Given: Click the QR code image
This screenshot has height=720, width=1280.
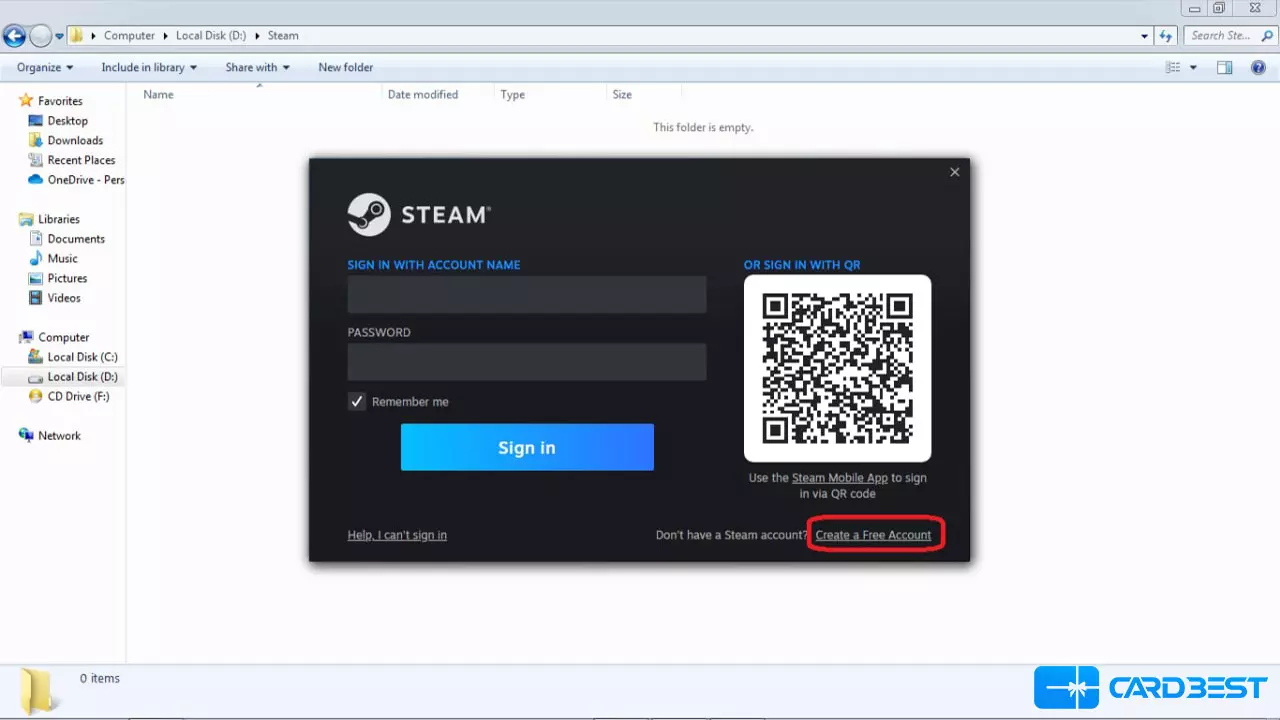Looking at the screenshot, I should [837, 368].
